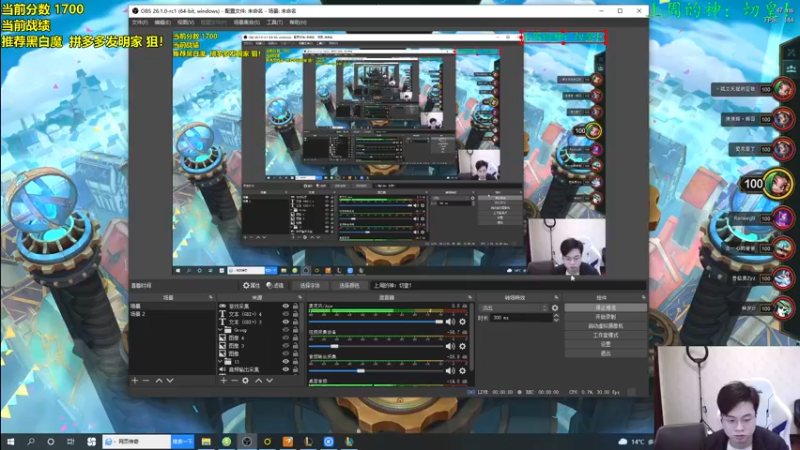Mute the 麦克风/Aux speaker icon
Viewport: 800px width, 450px height.
(450, 322)
